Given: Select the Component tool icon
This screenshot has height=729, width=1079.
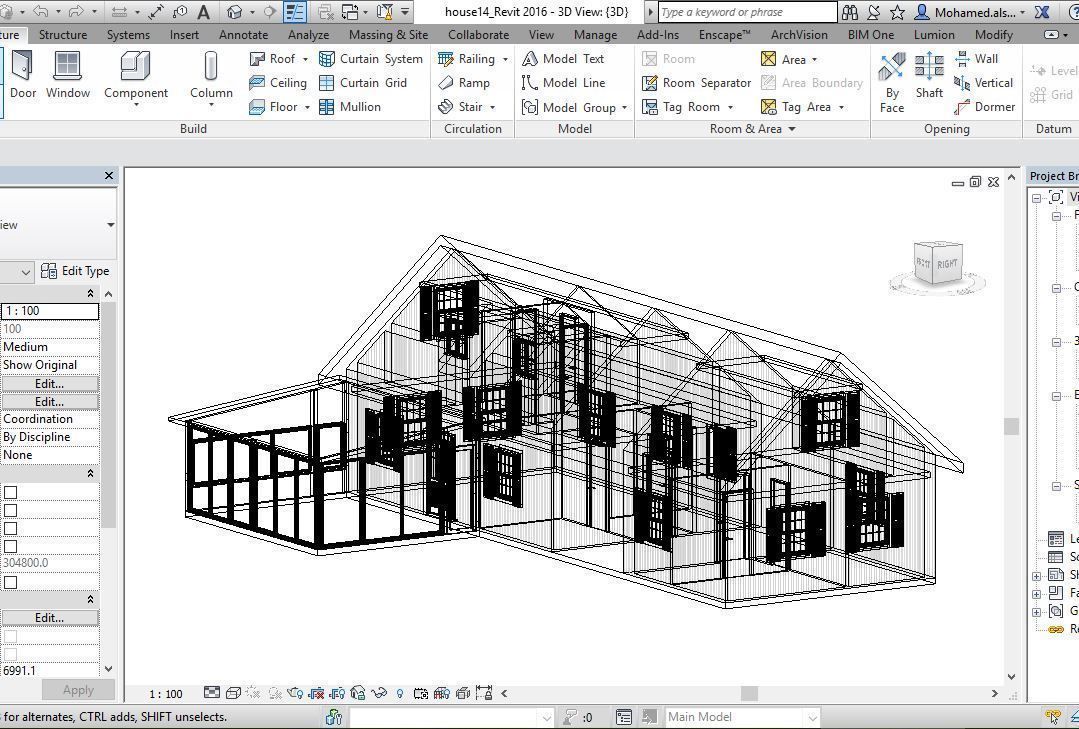Looking at the screenshot, I should click(136, 67).
